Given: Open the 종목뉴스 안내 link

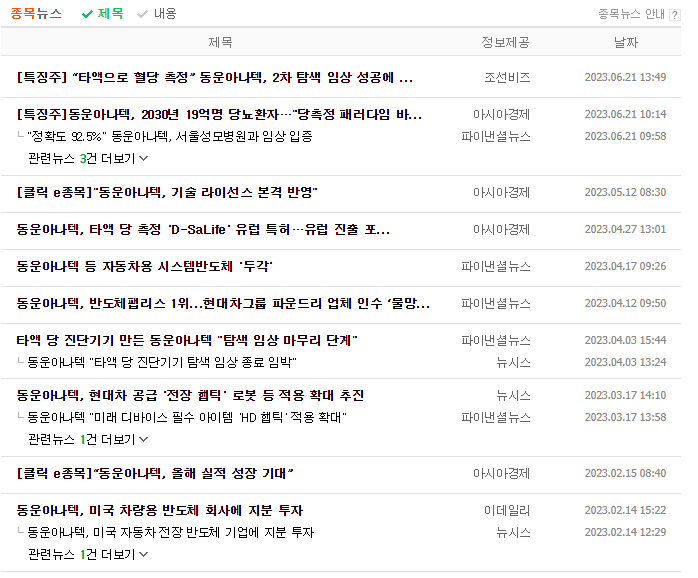Looking at the screenshot, I should (x=631, y=14).
